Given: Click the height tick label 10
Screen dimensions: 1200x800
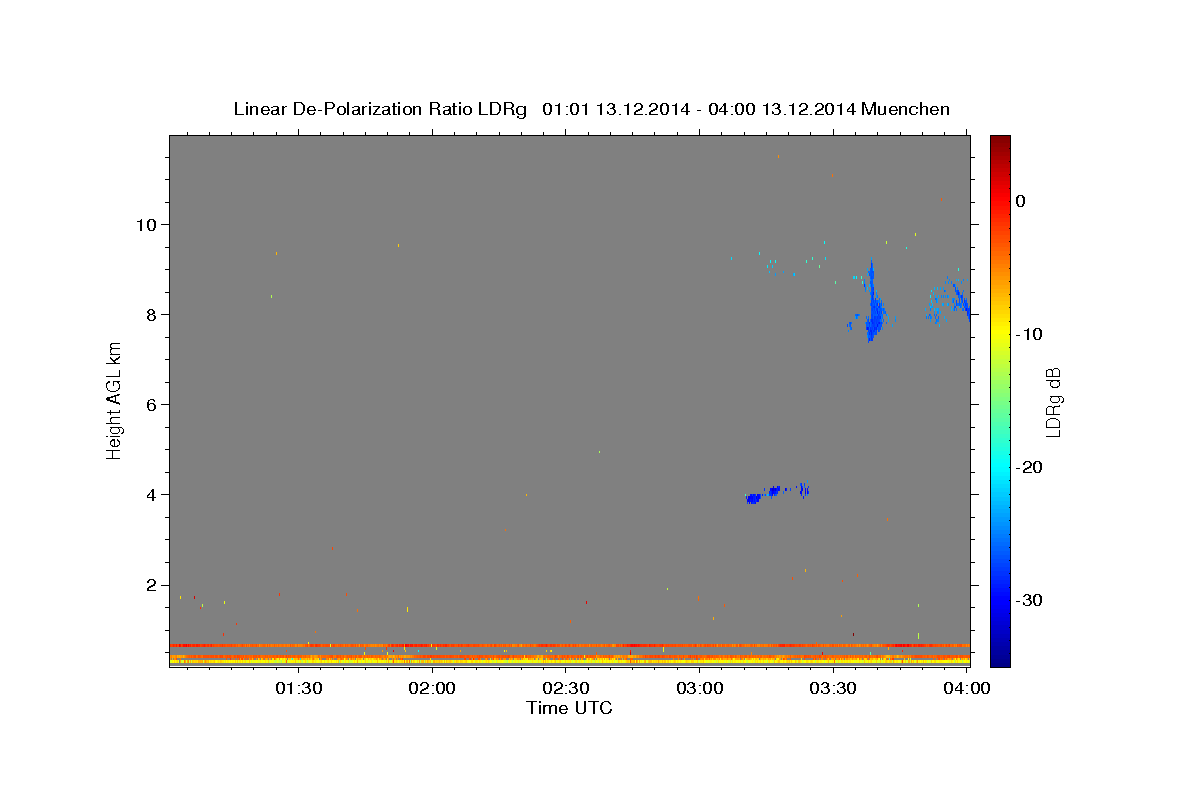Looking at the screenshot, I should (148, 224).
